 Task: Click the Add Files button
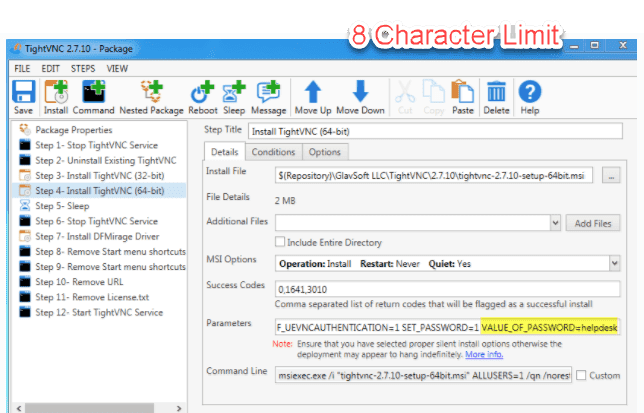tap(593, 223)
